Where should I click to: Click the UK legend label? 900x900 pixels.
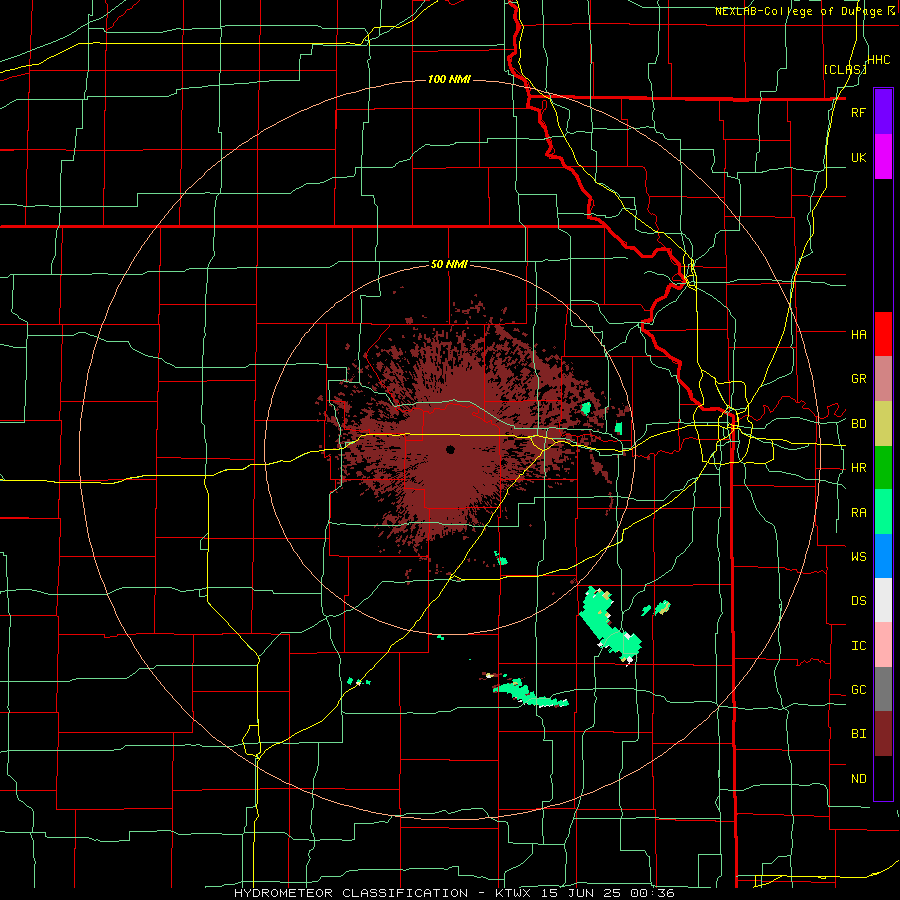(x=858, y=158)
